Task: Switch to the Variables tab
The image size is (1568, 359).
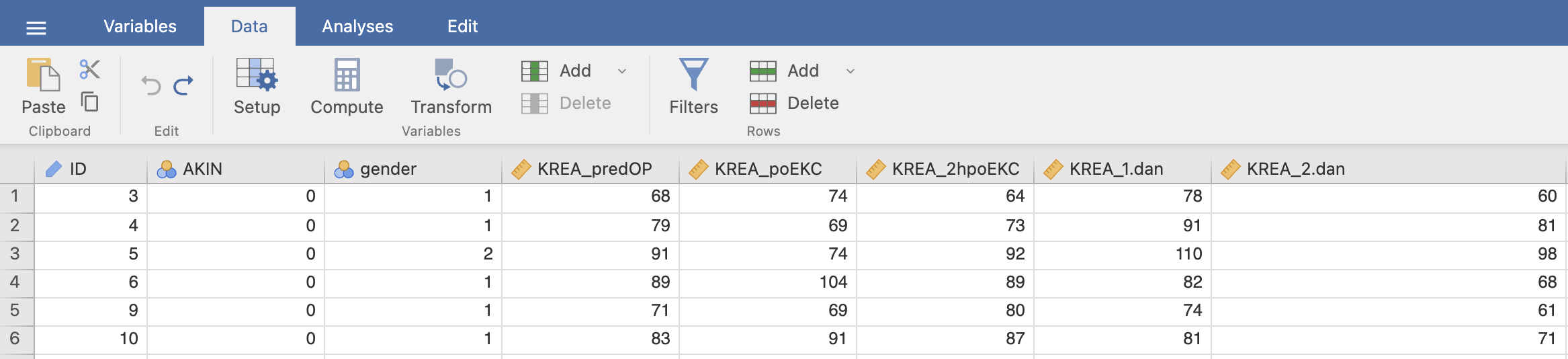Action: coord(140,26)
